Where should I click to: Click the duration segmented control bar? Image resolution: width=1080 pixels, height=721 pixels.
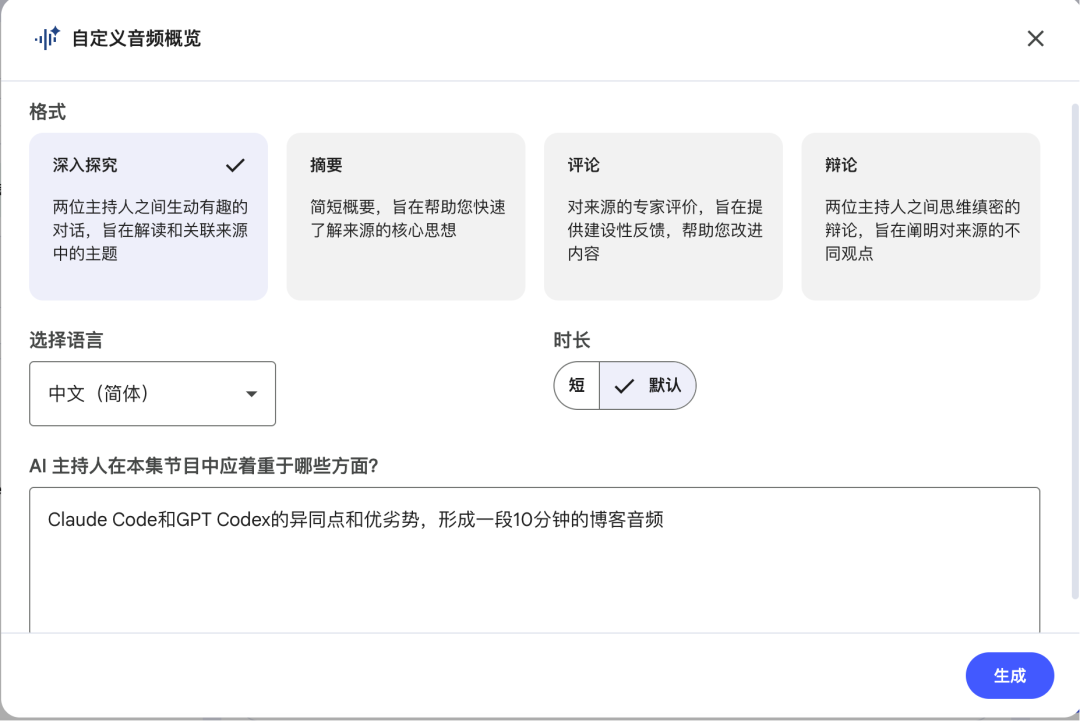[x=625, y=385]
